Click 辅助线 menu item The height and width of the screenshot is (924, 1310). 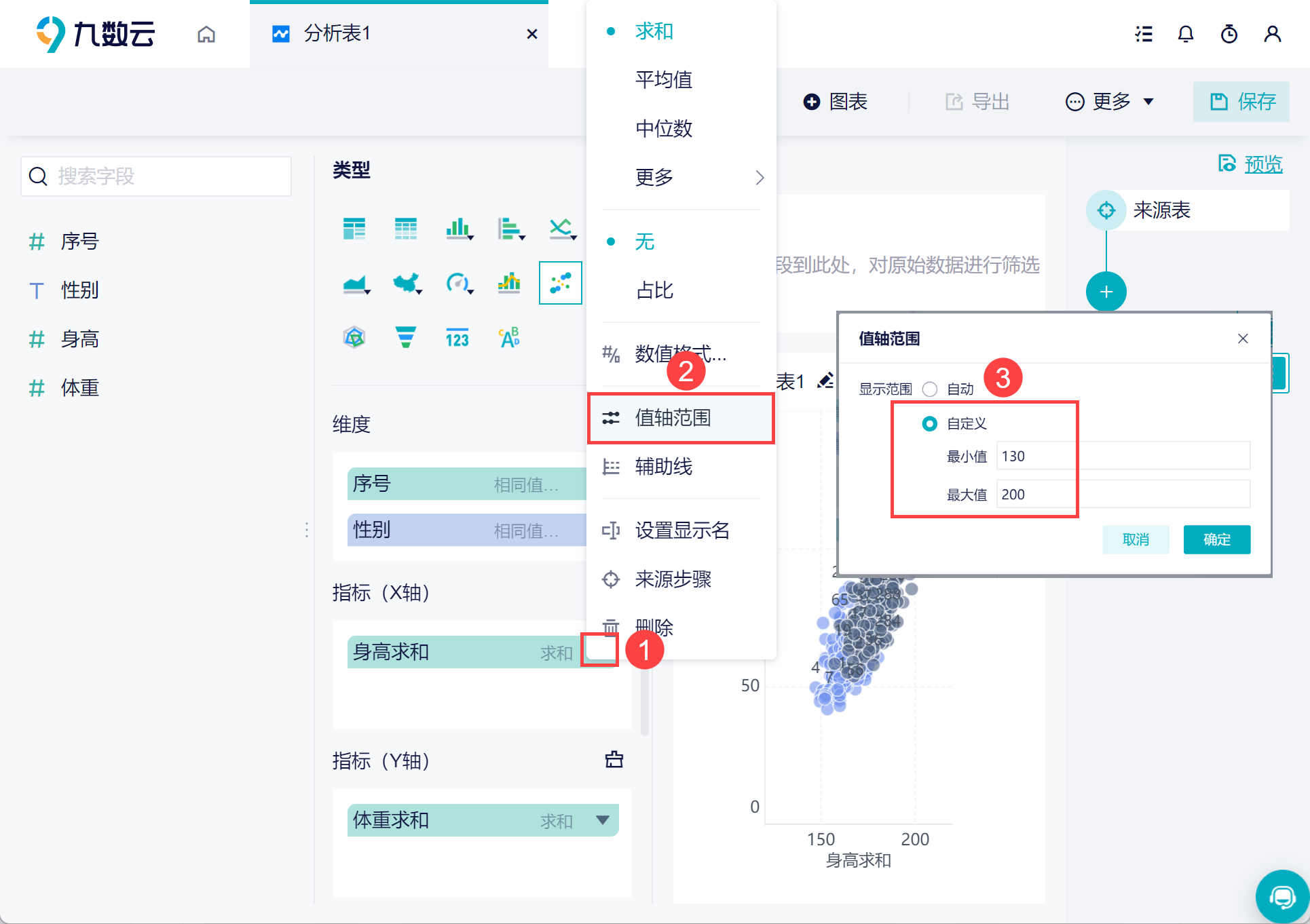[x=663, y=467]
